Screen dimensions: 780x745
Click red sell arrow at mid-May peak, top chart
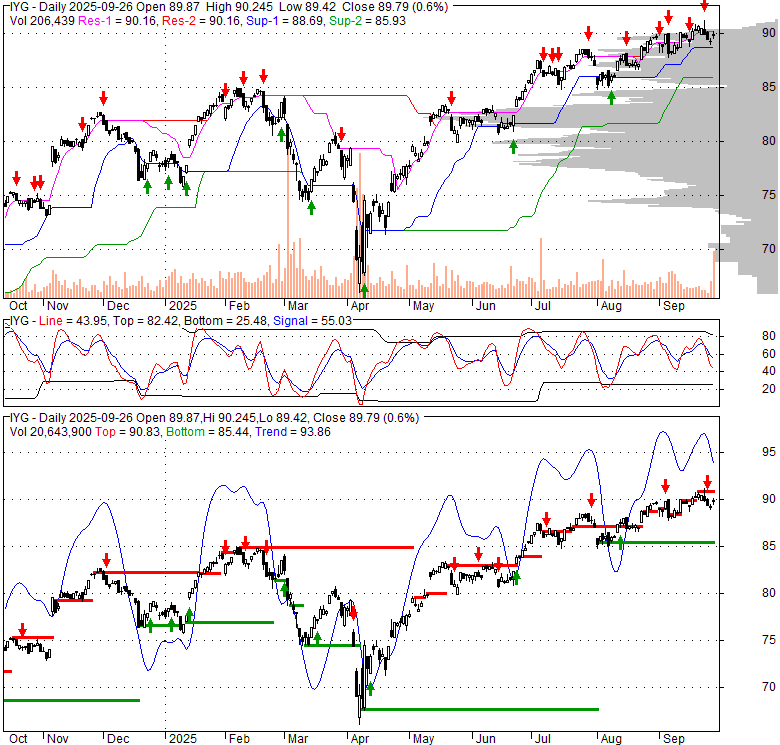(451, 98)
